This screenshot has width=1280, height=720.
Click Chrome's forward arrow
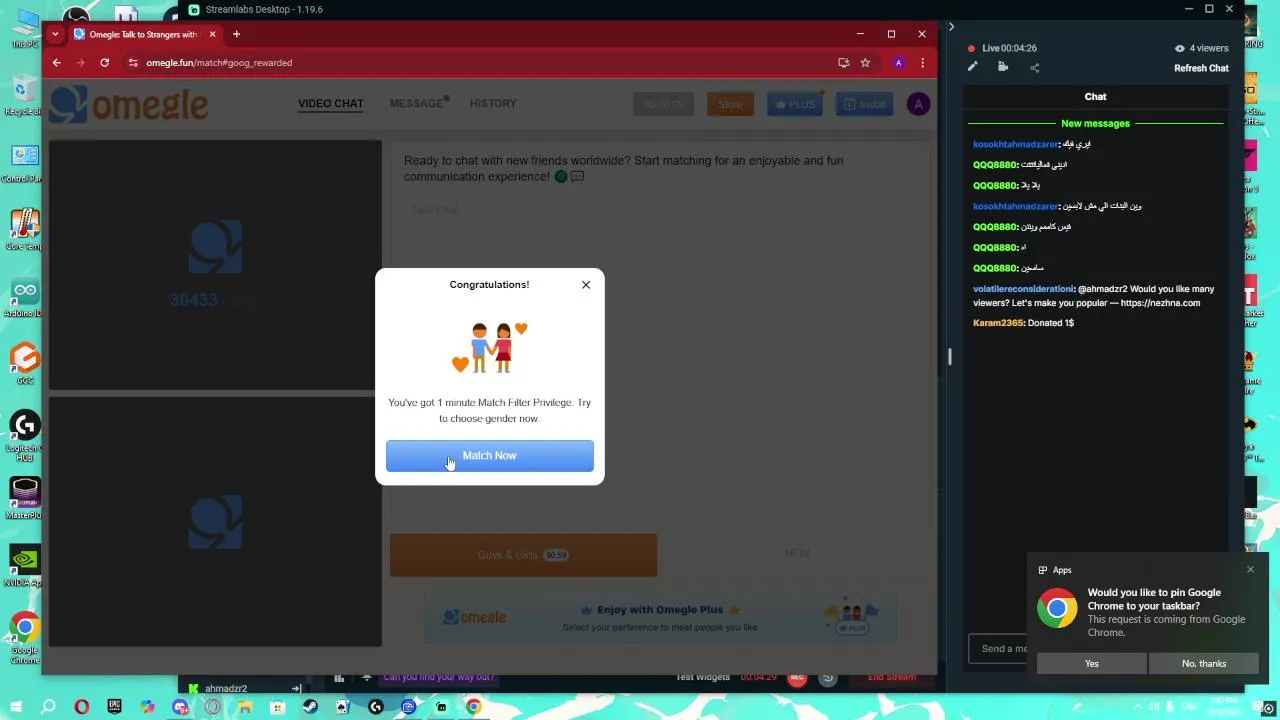click(x=80, y=62)
